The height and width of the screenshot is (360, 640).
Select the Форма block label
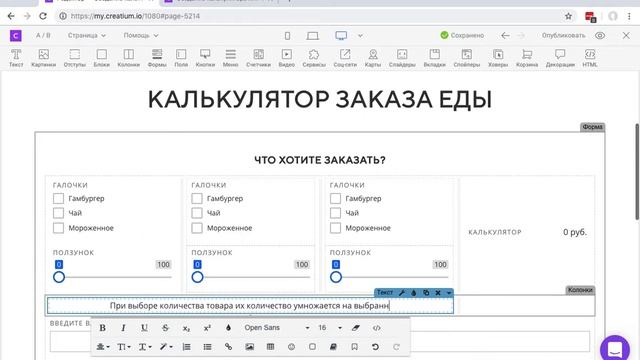[592, 127]
